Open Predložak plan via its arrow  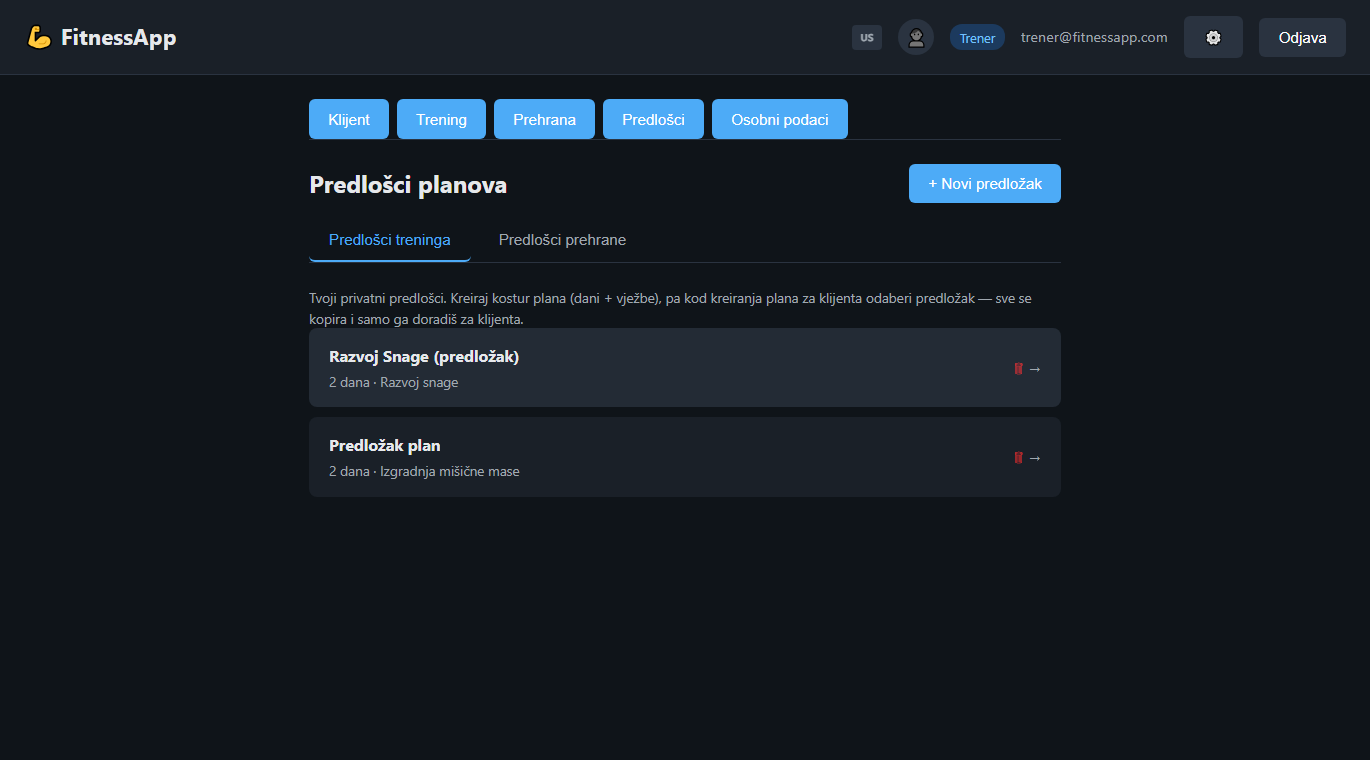click(x=1035, y=458)
